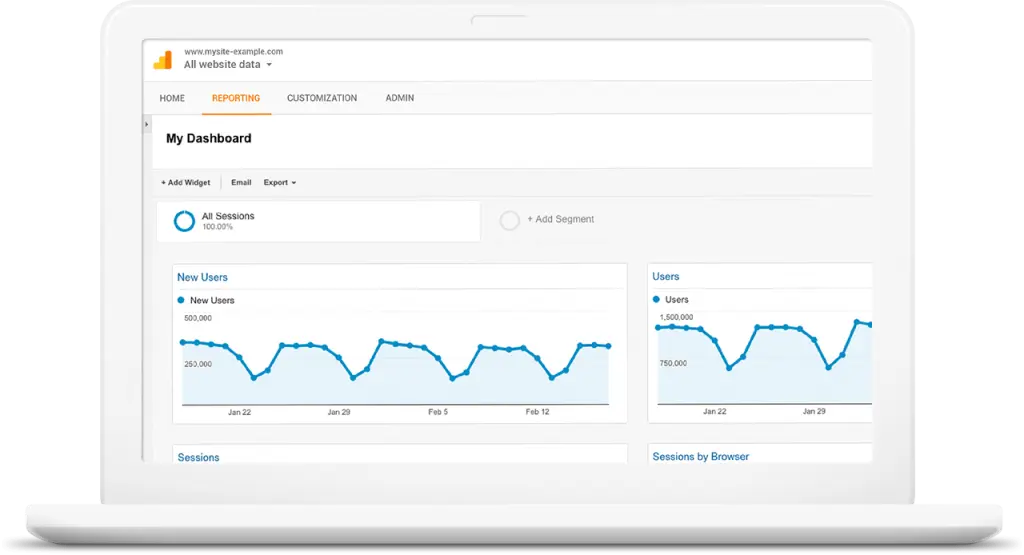
Task: Click the My Dashboard heading
Action: [208, 138]
